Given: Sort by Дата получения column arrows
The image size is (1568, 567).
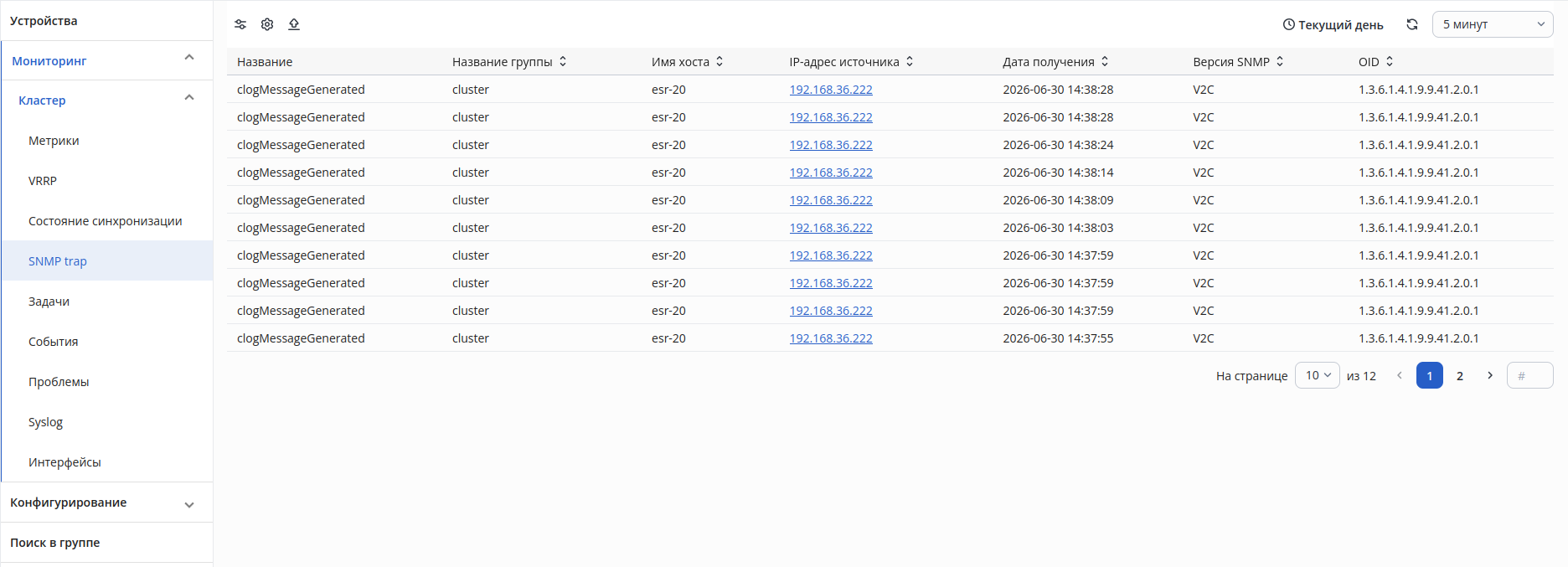Looking at the screenshot, I should [1105, 61].
